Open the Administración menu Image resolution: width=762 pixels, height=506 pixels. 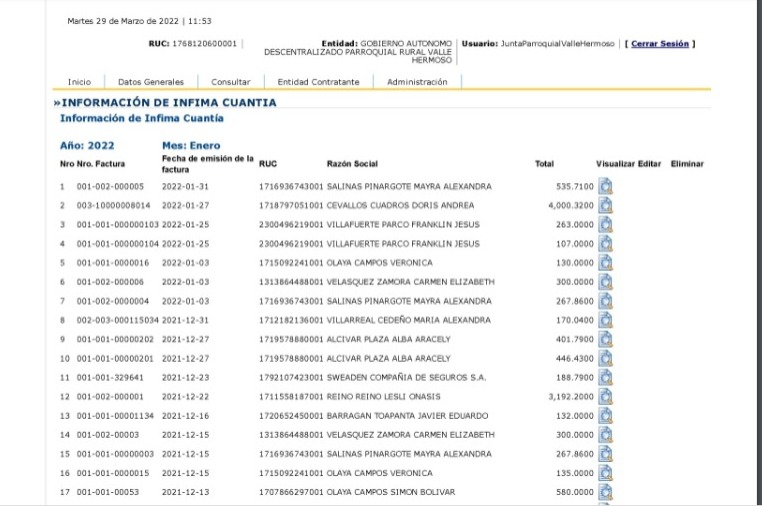pyautogui.click(x=417, y=82)
